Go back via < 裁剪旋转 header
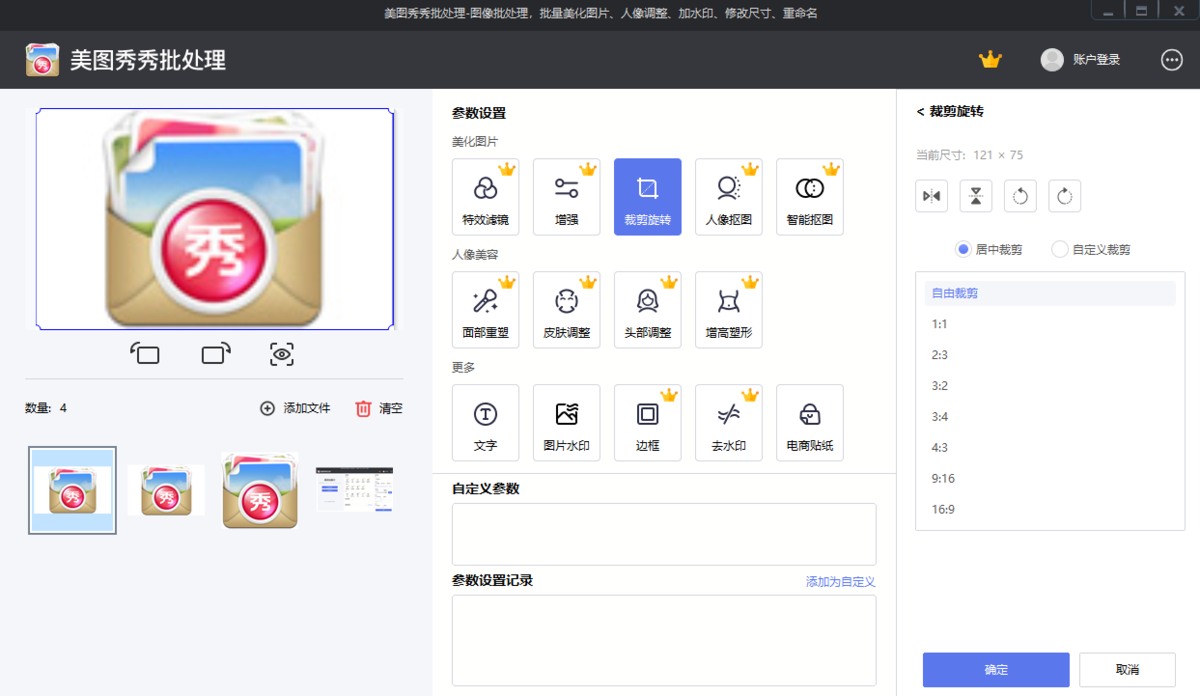 tap(950, 112)
